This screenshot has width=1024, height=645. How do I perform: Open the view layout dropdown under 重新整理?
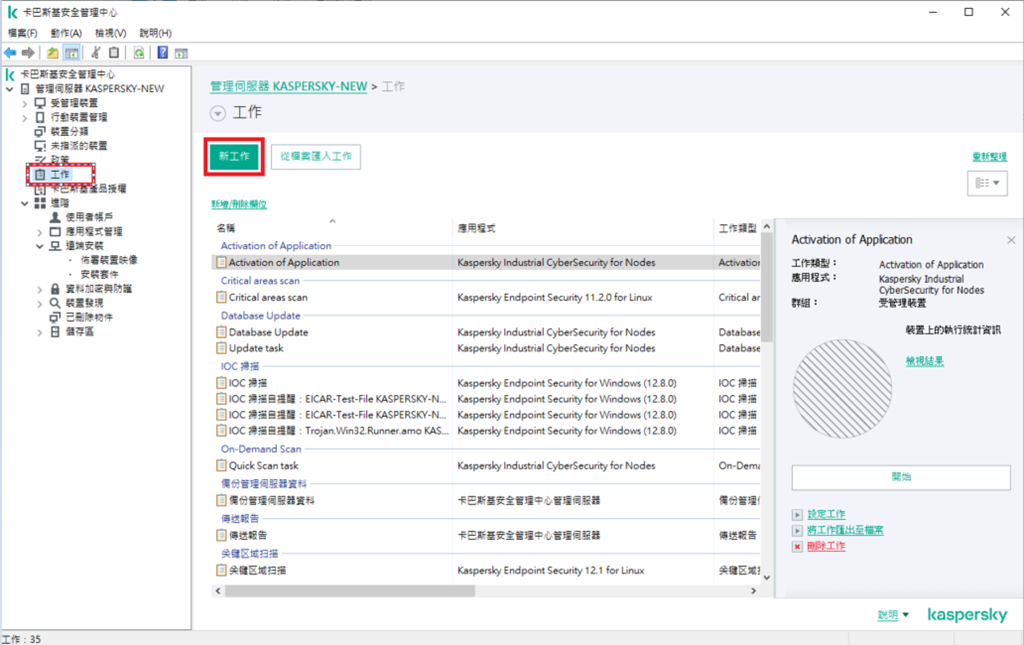[986, 184]
